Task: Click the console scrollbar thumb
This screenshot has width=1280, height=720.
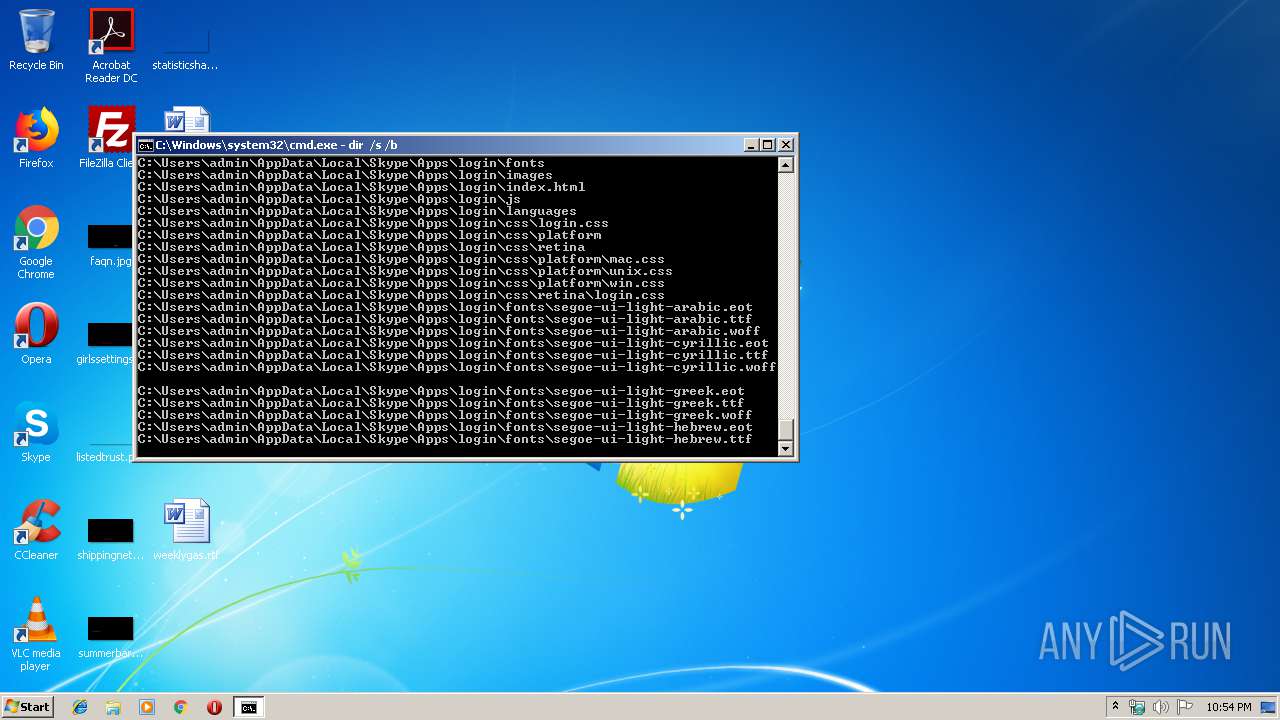Action: click(786, 430)
